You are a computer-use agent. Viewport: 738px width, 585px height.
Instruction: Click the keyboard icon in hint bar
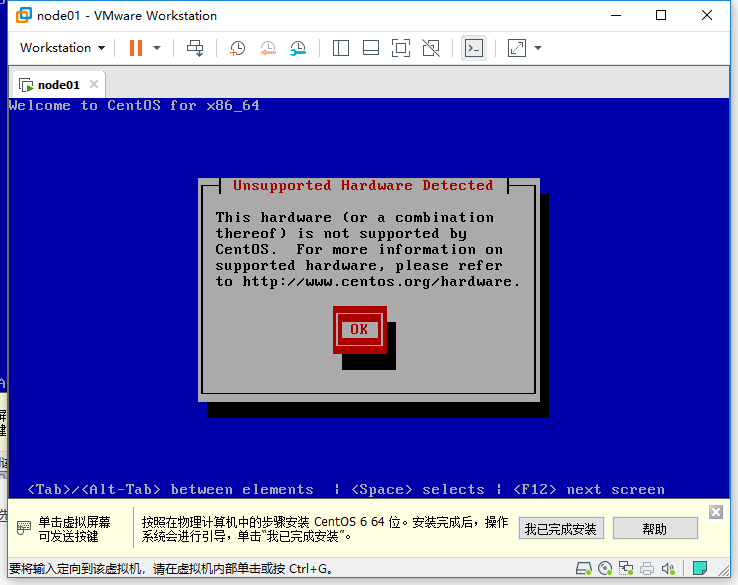pos(24,528)
